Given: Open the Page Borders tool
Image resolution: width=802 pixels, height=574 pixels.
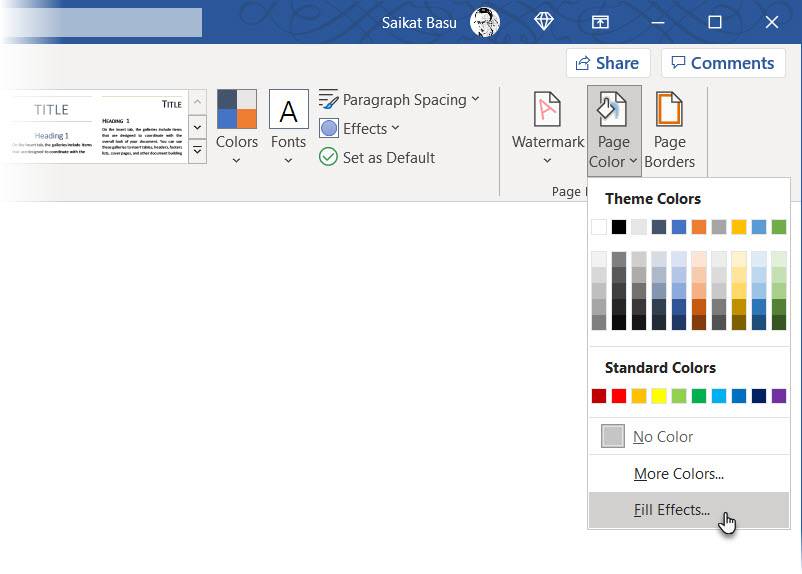Looking at the screenshot, I should pyautogui.click(x=669, y=110).
